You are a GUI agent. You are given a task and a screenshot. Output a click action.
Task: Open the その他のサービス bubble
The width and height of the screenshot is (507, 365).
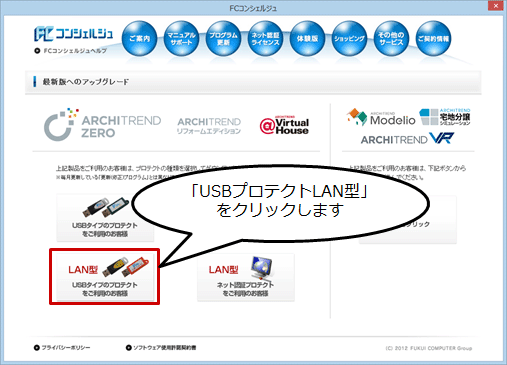[x=391, y=38]
